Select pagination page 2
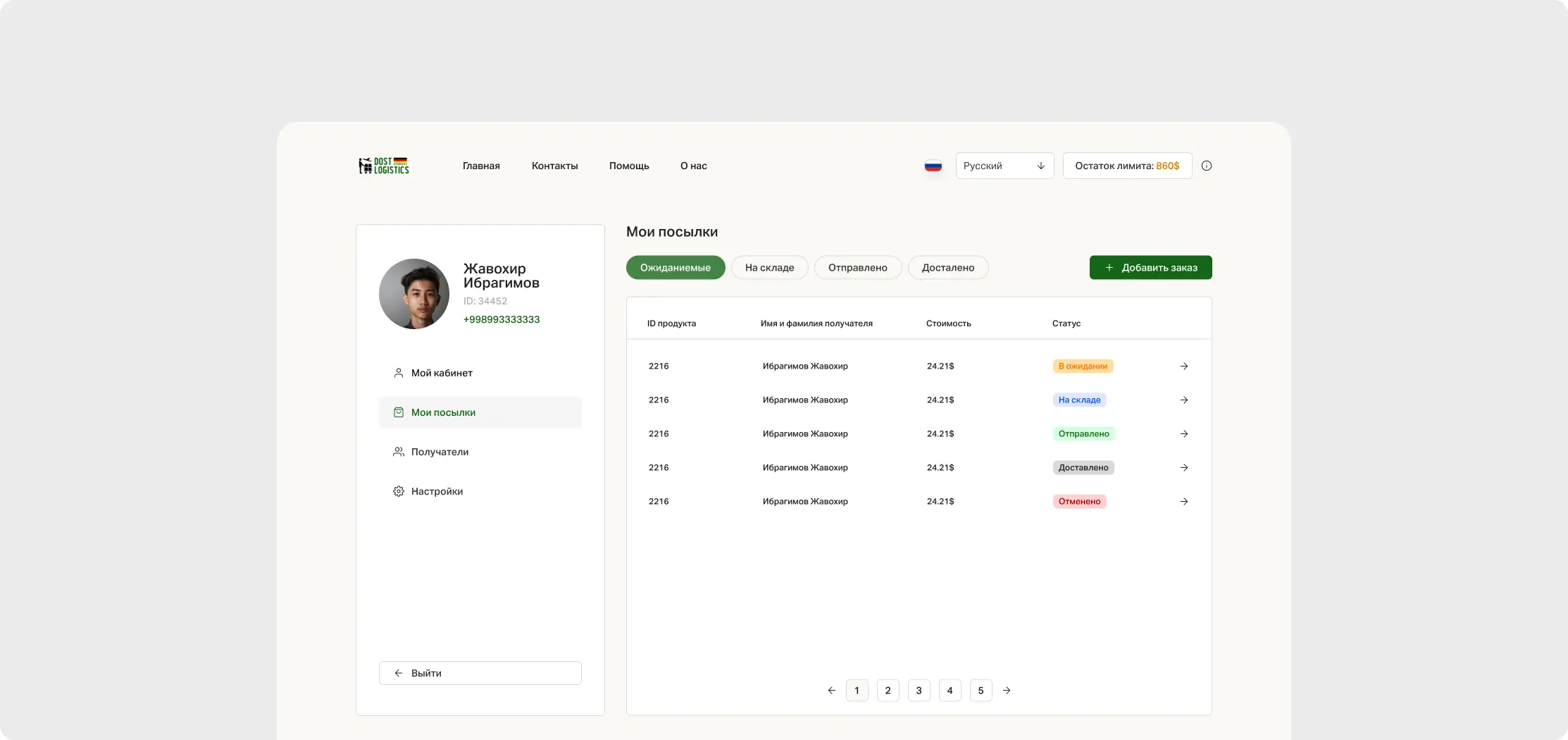 tap(888, 691)
